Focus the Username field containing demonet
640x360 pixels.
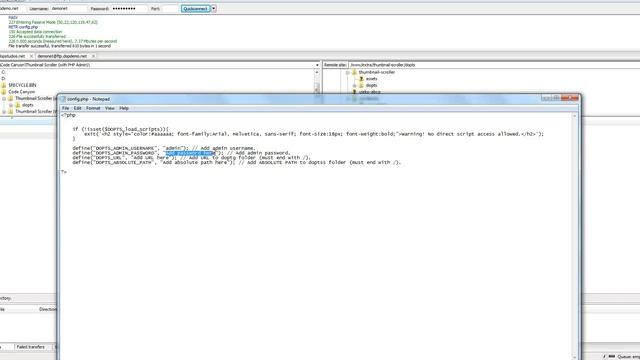coord(68,9)
